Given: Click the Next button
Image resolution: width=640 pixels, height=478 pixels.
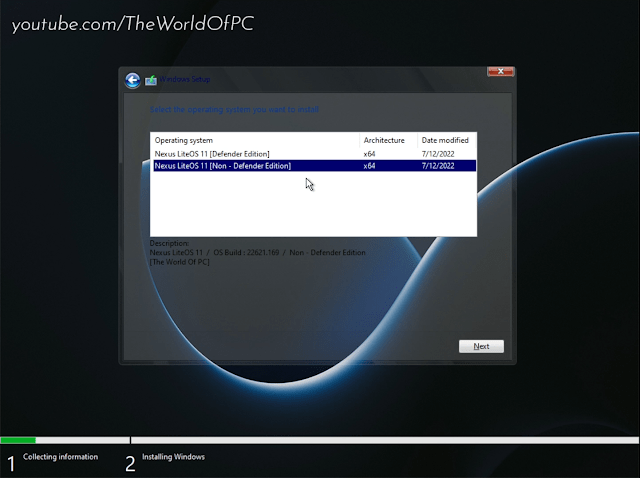Looking at the screenshot, I should tap(481, 346).
